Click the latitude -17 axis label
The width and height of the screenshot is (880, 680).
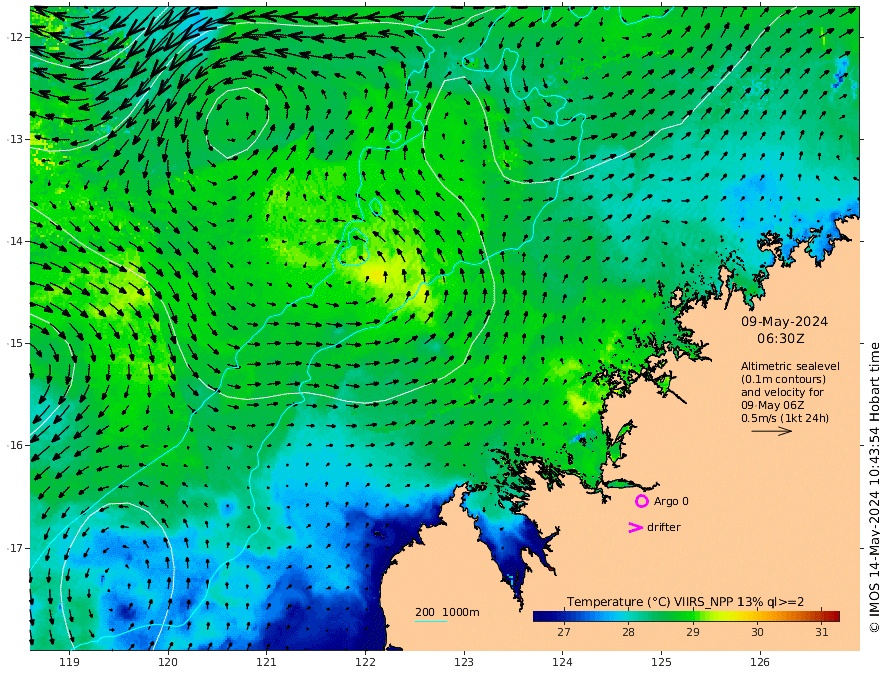15,548
